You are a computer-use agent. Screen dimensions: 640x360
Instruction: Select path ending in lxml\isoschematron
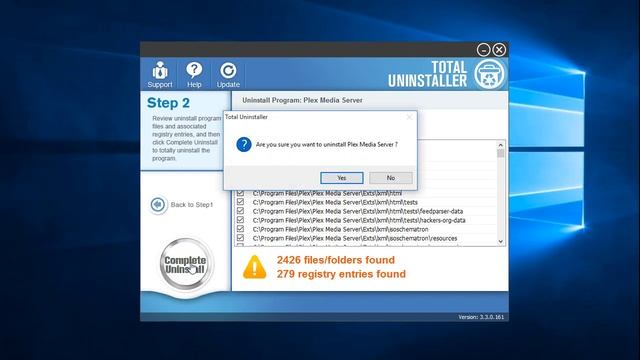[340, 229]
